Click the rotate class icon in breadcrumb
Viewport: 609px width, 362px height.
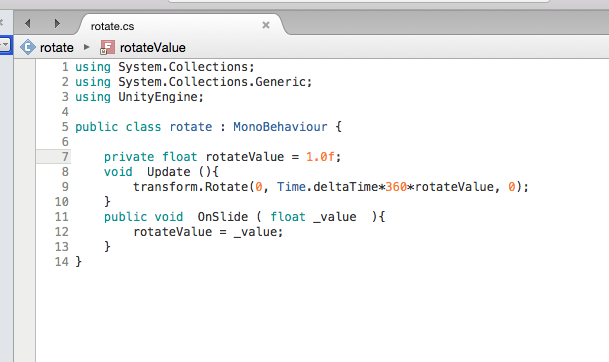(28, 47)
